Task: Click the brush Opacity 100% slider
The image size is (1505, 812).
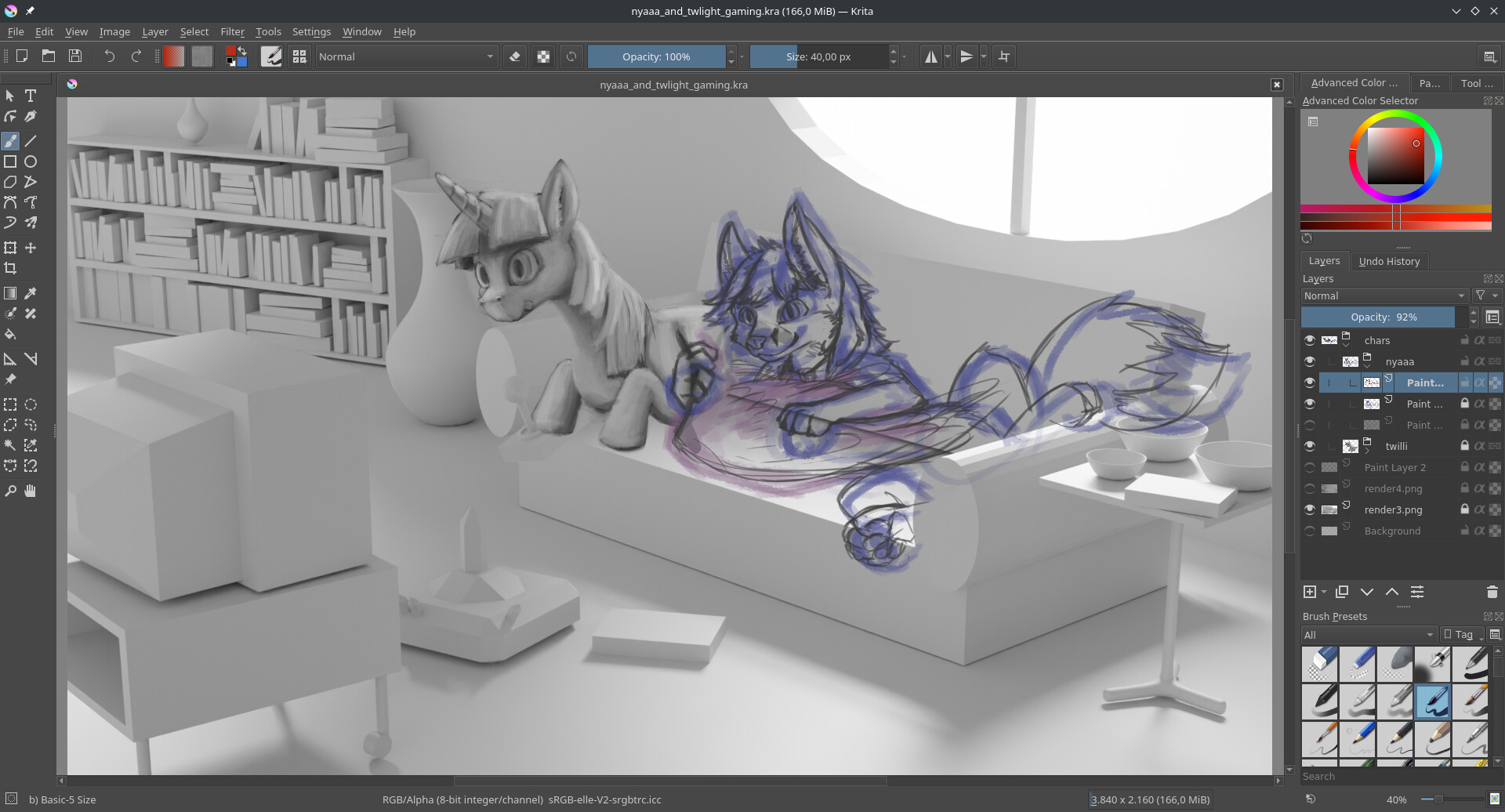Action: (656, 56)
